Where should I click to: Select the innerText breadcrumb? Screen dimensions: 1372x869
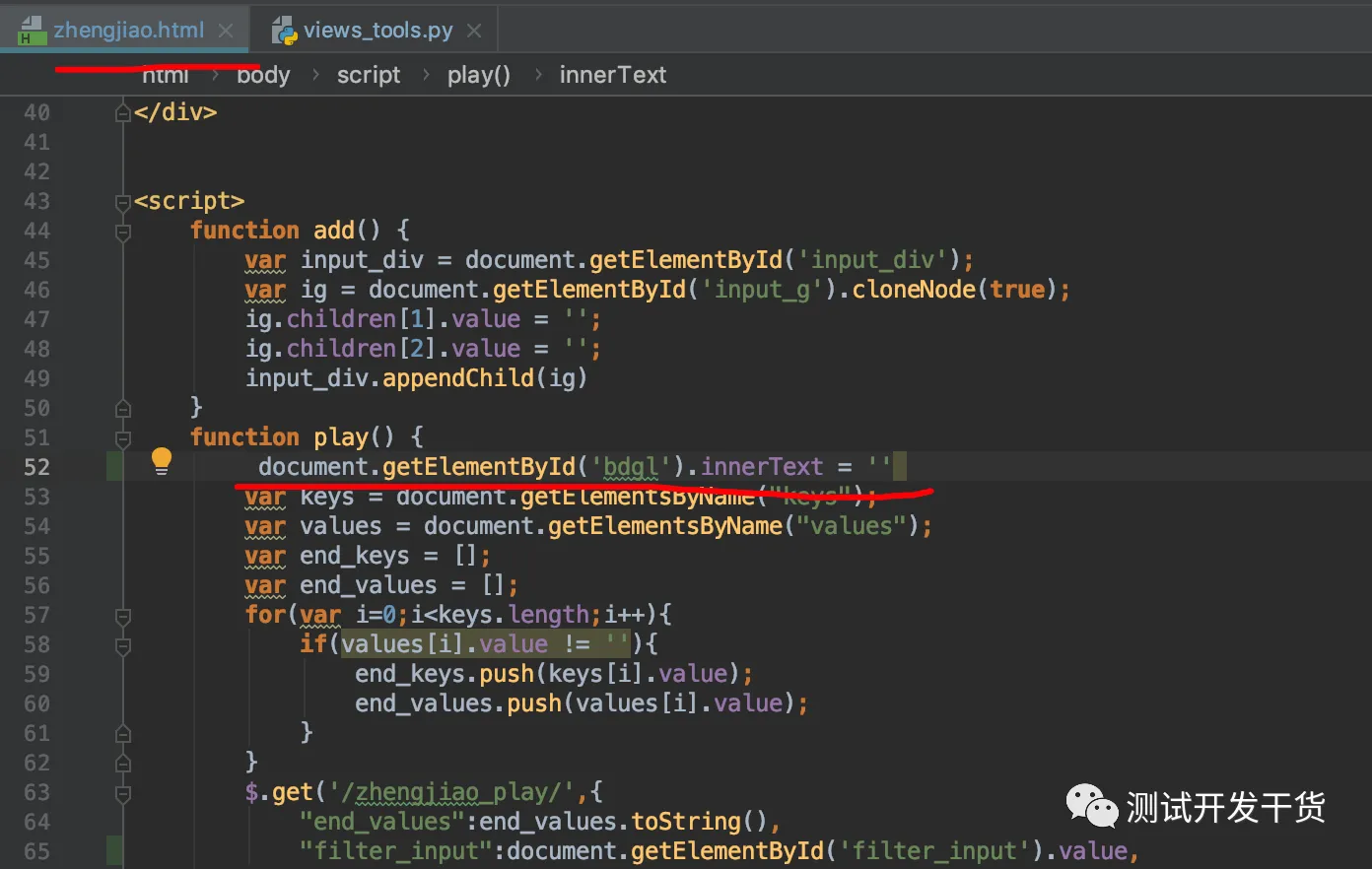pos(613,75)
